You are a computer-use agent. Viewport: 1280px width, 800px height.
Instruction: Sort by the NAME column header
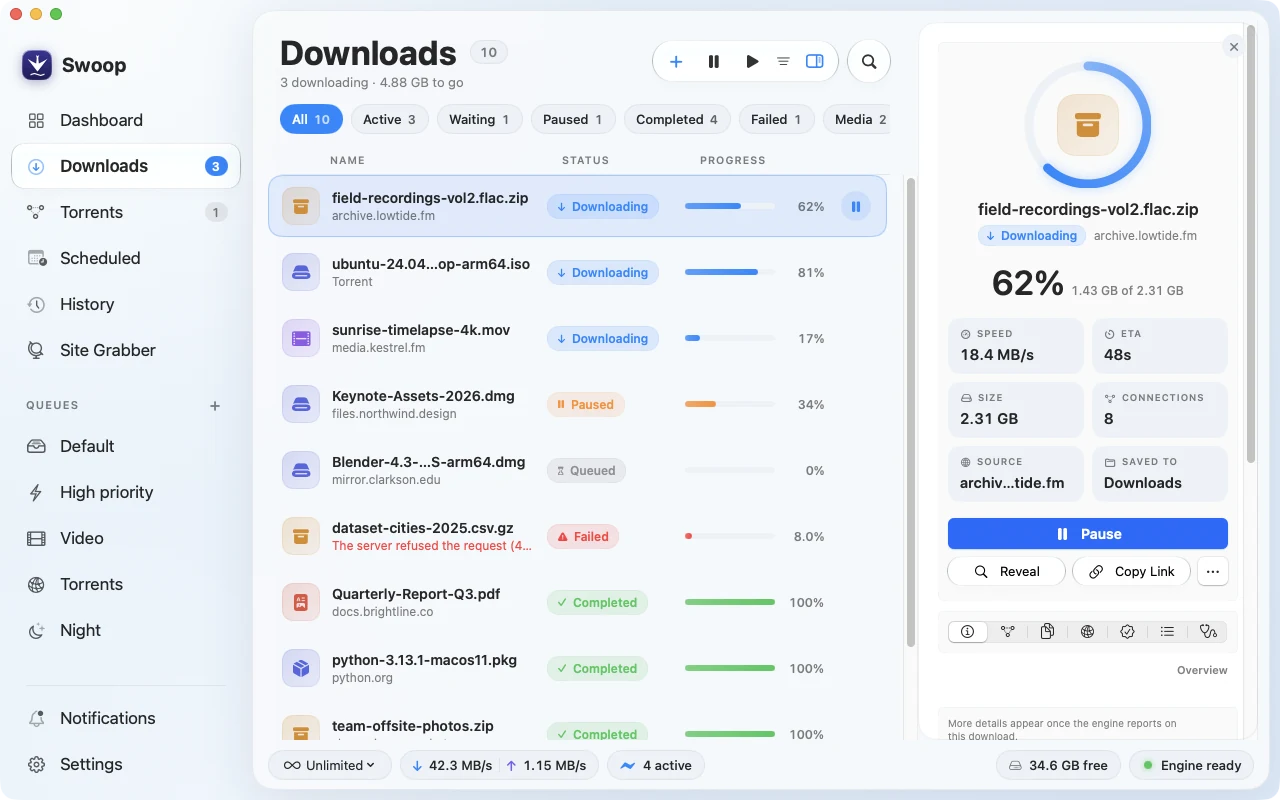347,160
